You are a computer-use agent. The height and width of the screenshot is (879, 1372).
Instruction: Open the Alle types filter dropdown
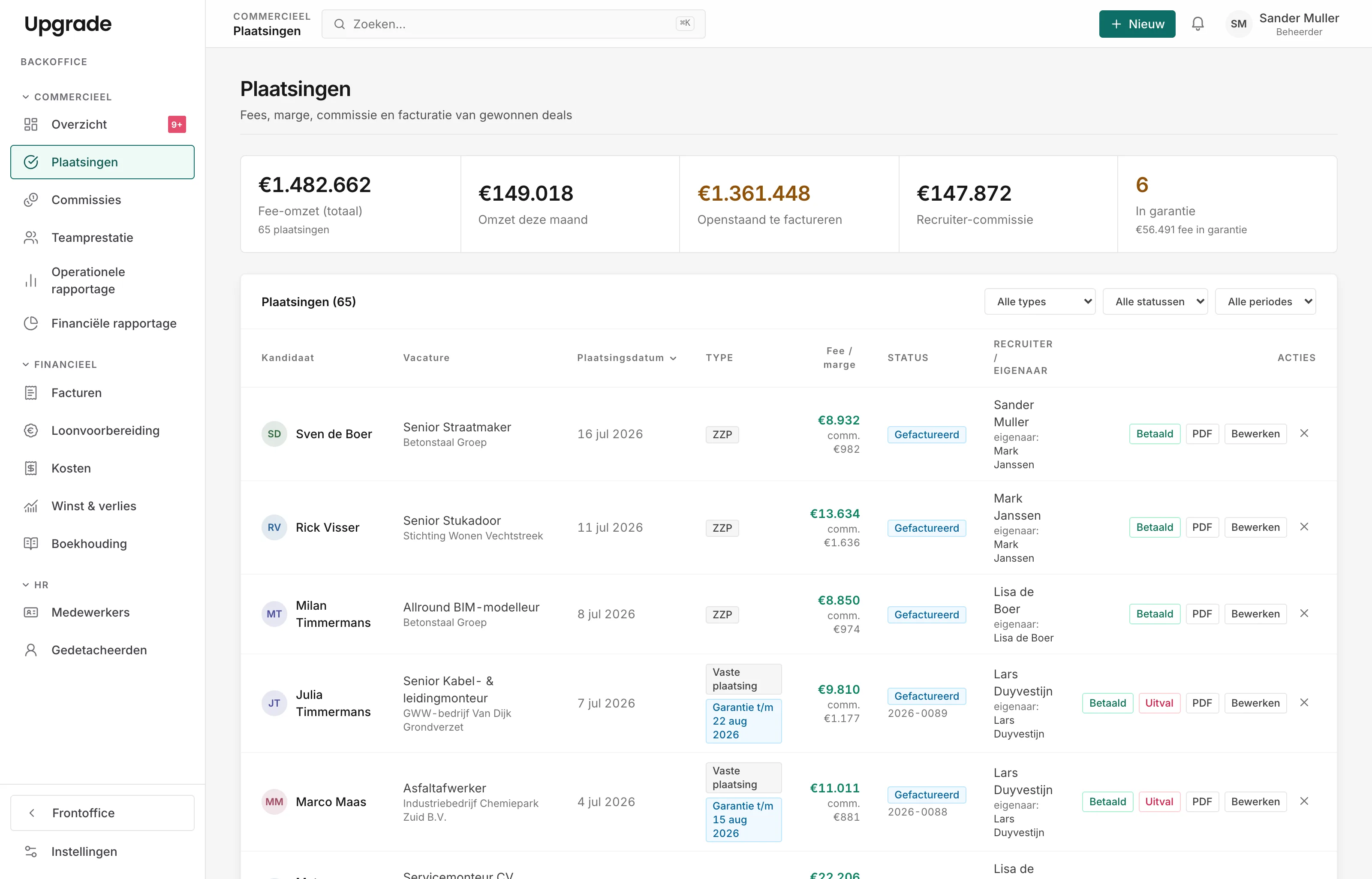pyautogui.click(x=1039, y=301)
